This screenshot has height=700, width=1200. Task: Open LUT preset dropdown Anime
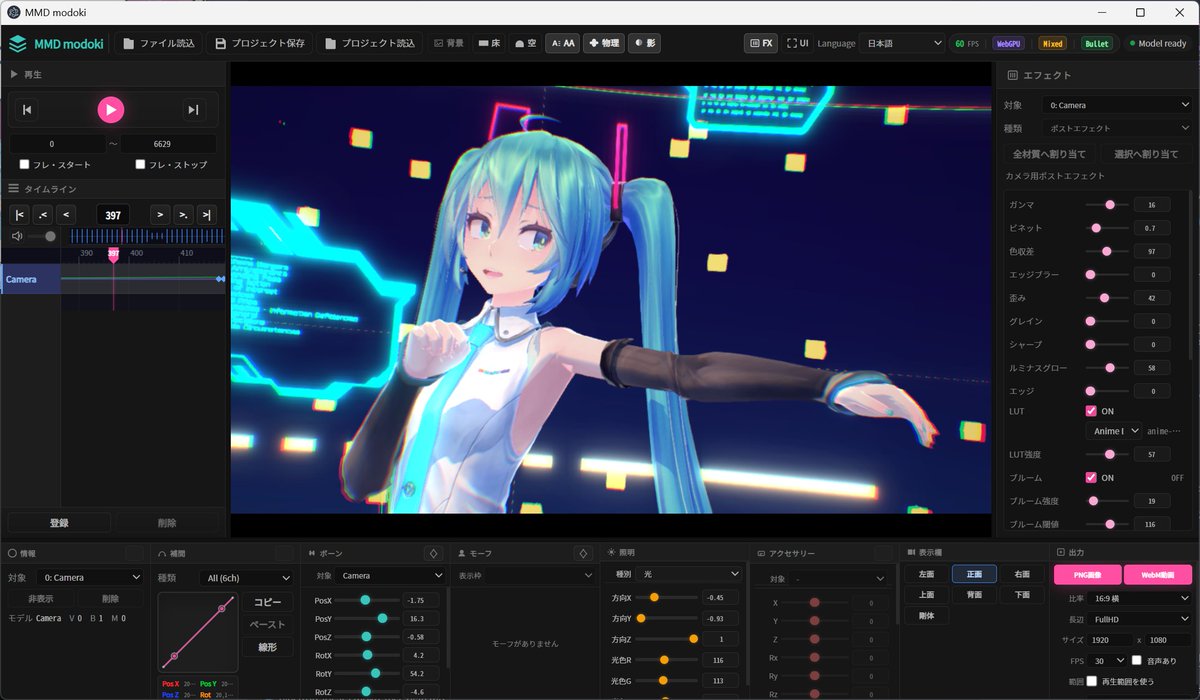pos(1113,431)
